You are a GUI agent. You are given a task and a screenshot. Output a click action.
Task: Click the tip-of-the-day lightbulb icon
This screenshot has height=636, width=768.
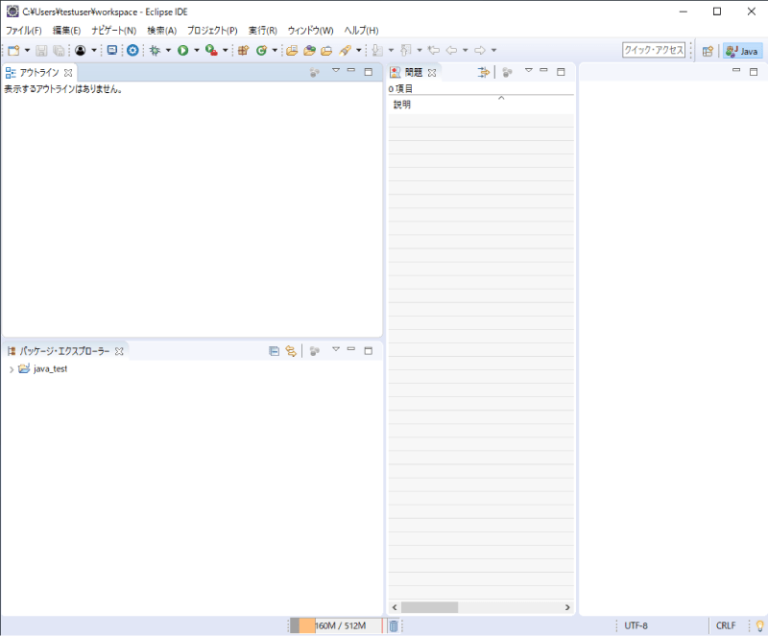tap(759, 626)
